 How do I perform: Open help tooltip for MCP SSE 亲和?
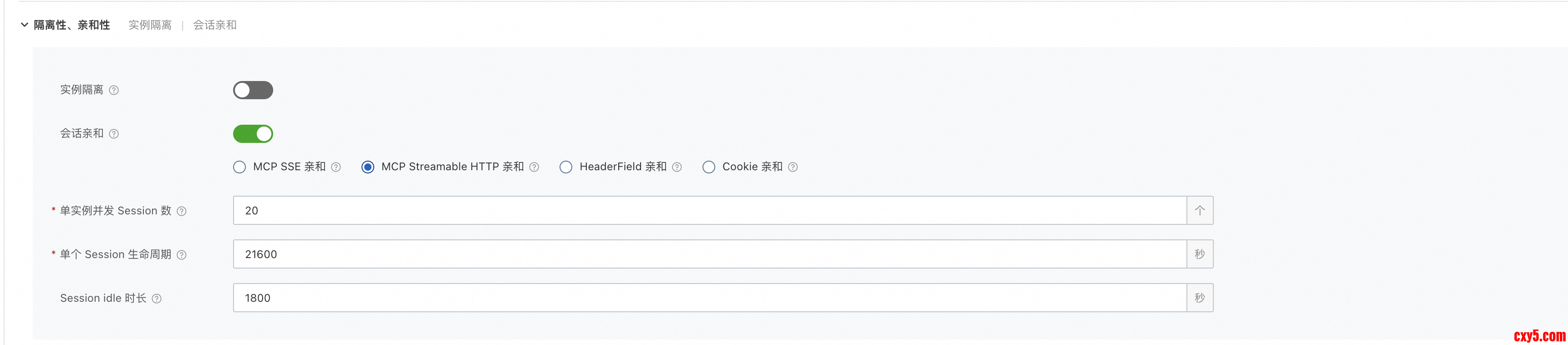click(336, 167)
